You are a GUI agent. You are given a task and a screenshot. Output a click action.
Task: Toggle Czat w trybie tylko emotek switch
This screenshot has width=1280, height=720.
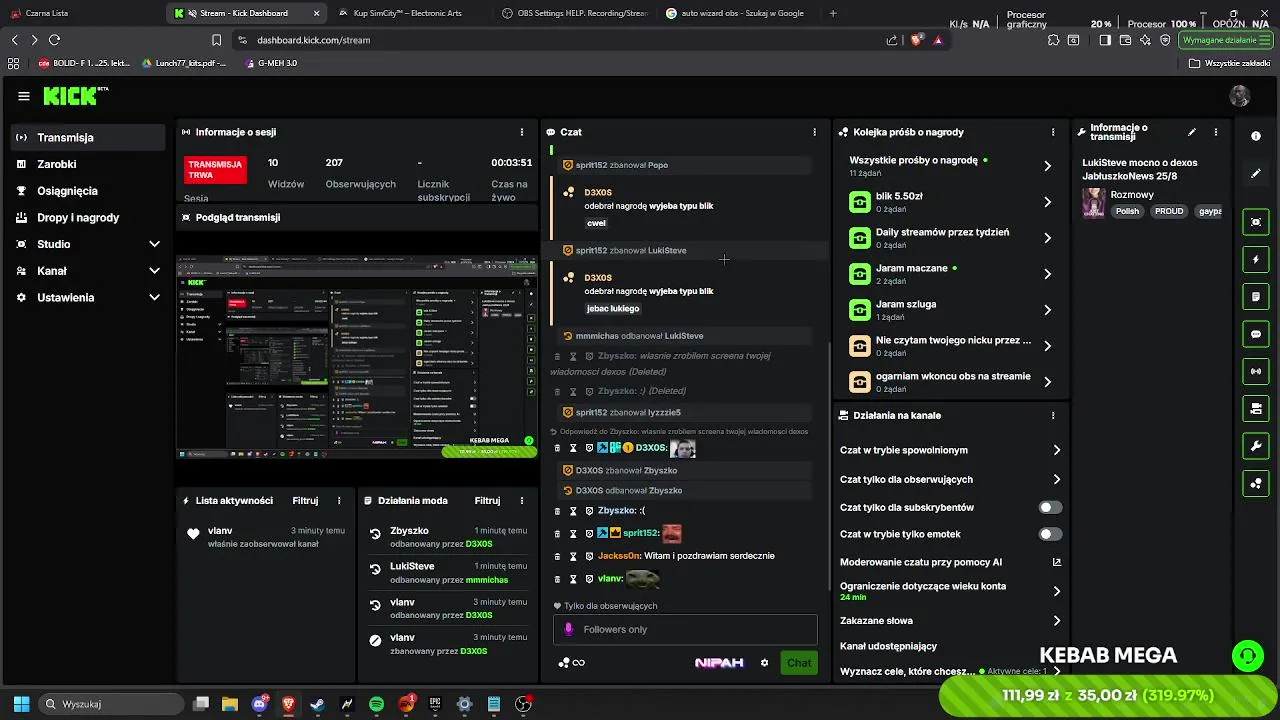[x=1050, y=534]
